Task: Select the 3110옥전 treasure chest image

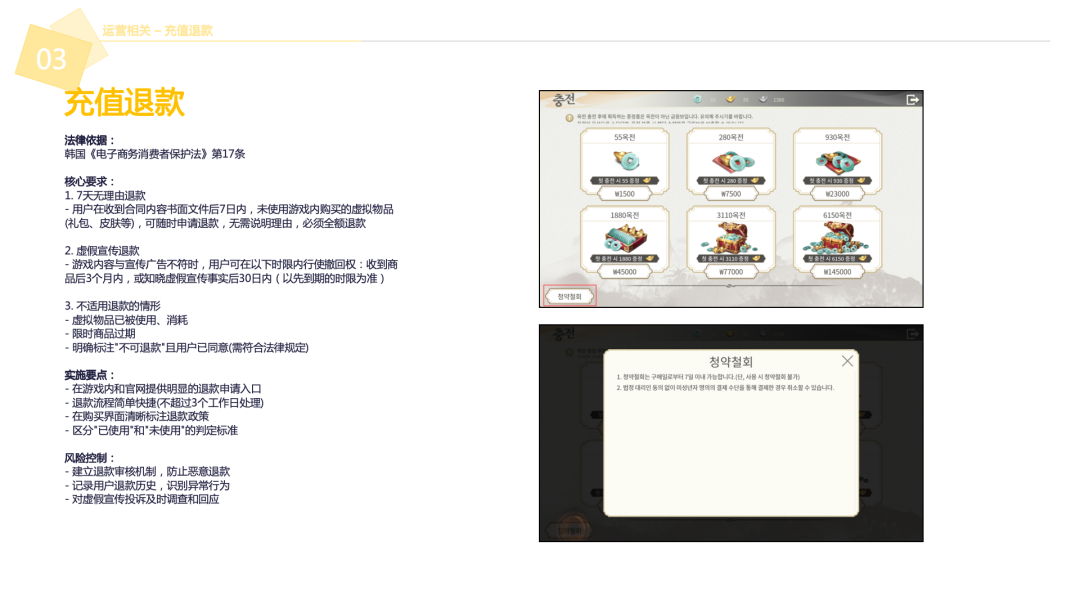Action: click(731, 238)
